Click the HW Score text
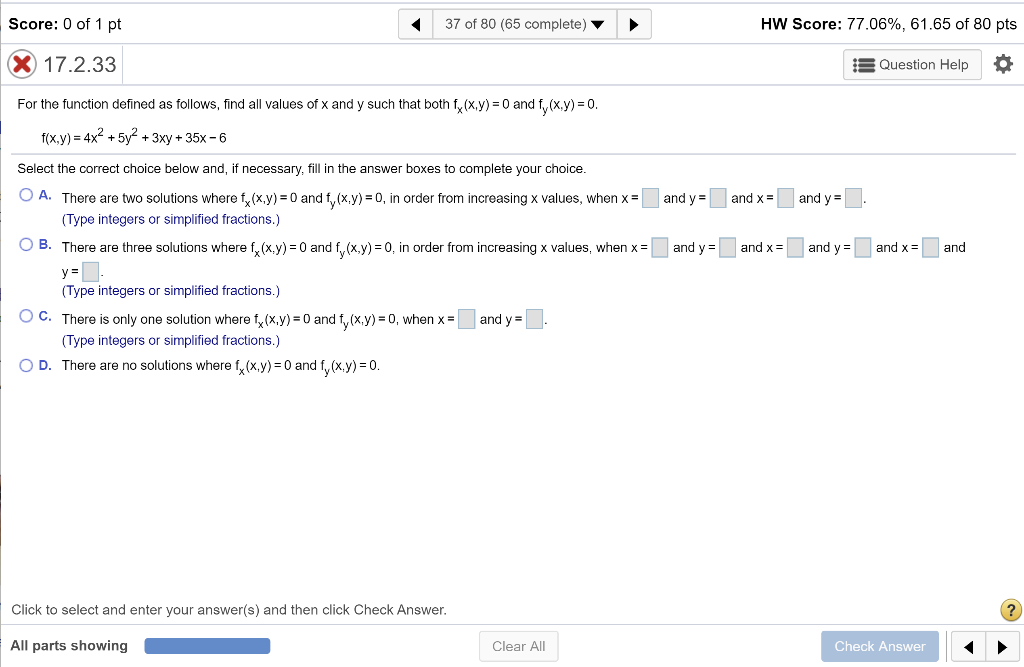 [888, 24]
